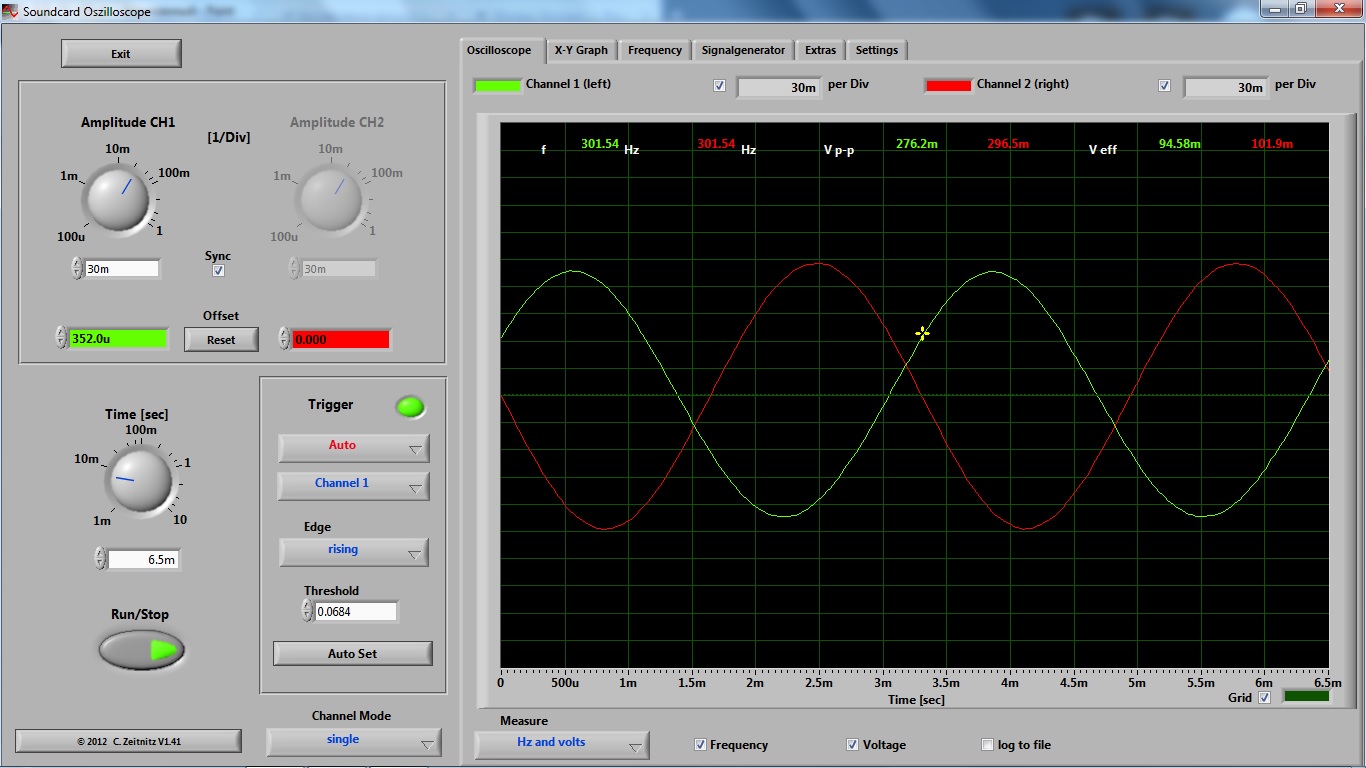
Task: Disable the Grid checkbox
Action: tap(1264, 698)
